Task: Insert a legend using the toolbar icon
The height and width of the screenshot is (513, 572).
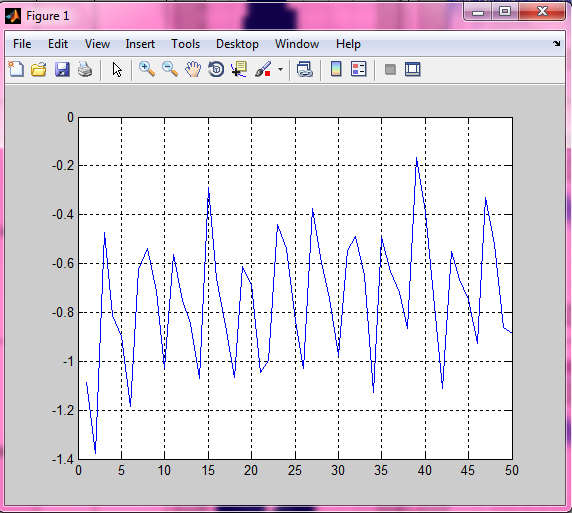Action: click(x=359, y=69)
